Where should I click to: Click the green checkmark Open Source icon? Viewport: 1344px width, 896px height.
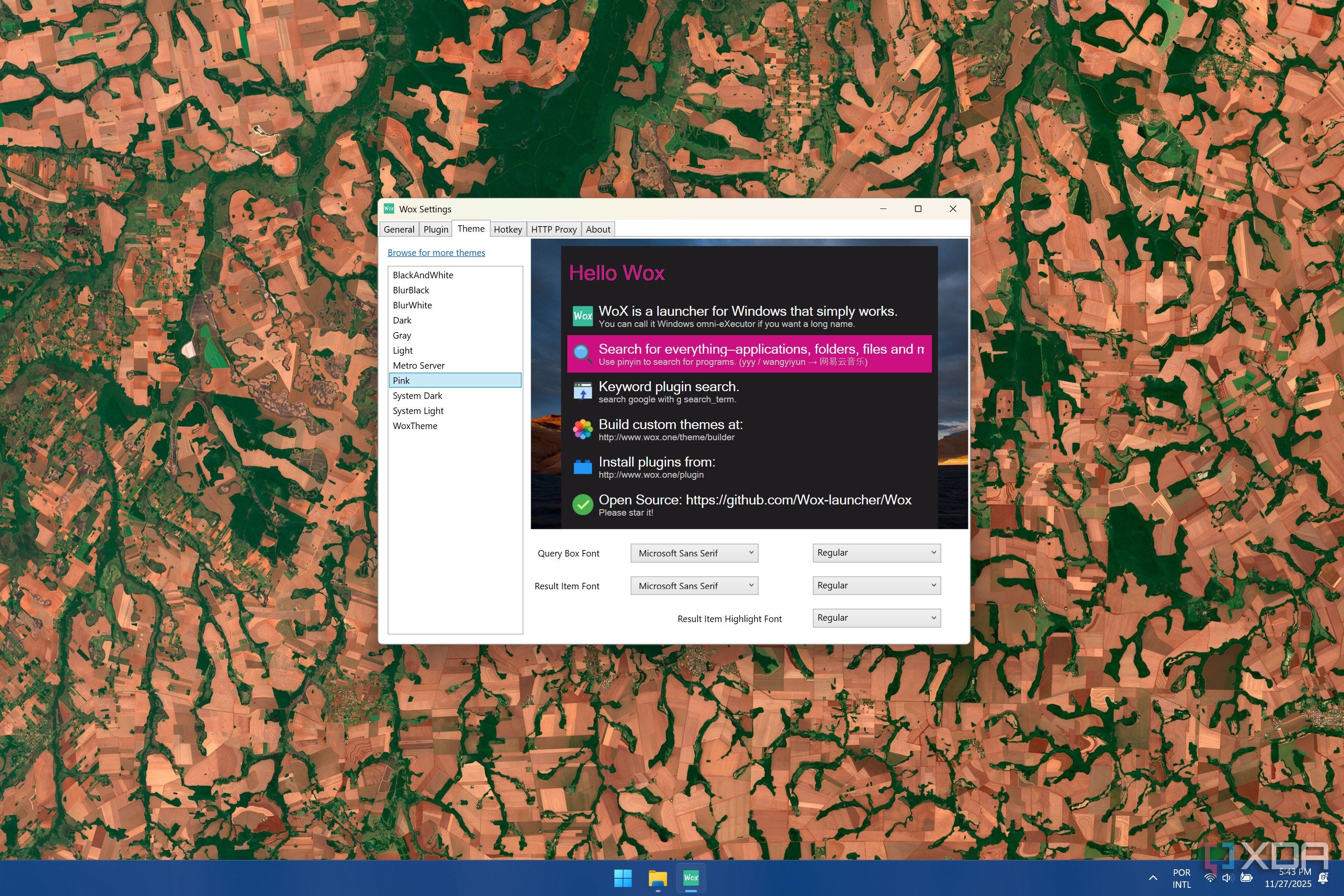click(582, 504)
